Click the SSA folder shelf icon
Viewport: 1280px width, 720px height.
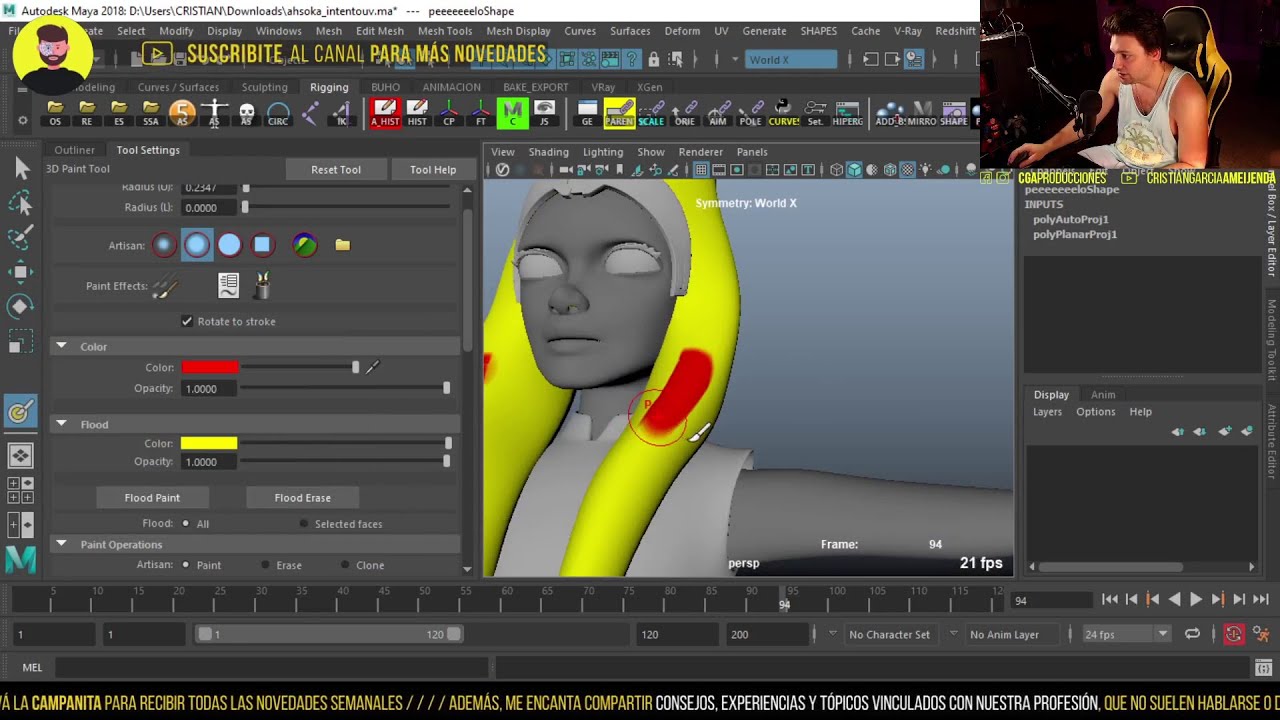tap(151, 113)
